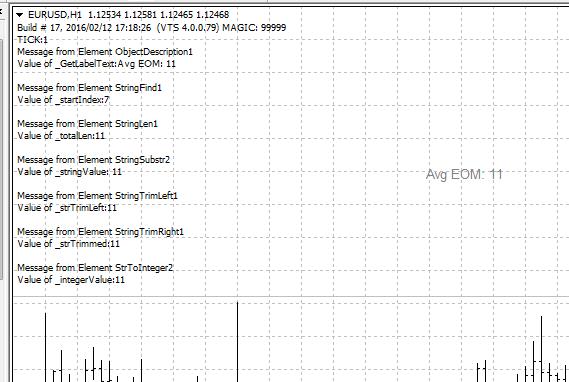The image size is (569, 382).
Task: Click 'Value of _strTrimmed:11' line
Action: tap(69, 243)
